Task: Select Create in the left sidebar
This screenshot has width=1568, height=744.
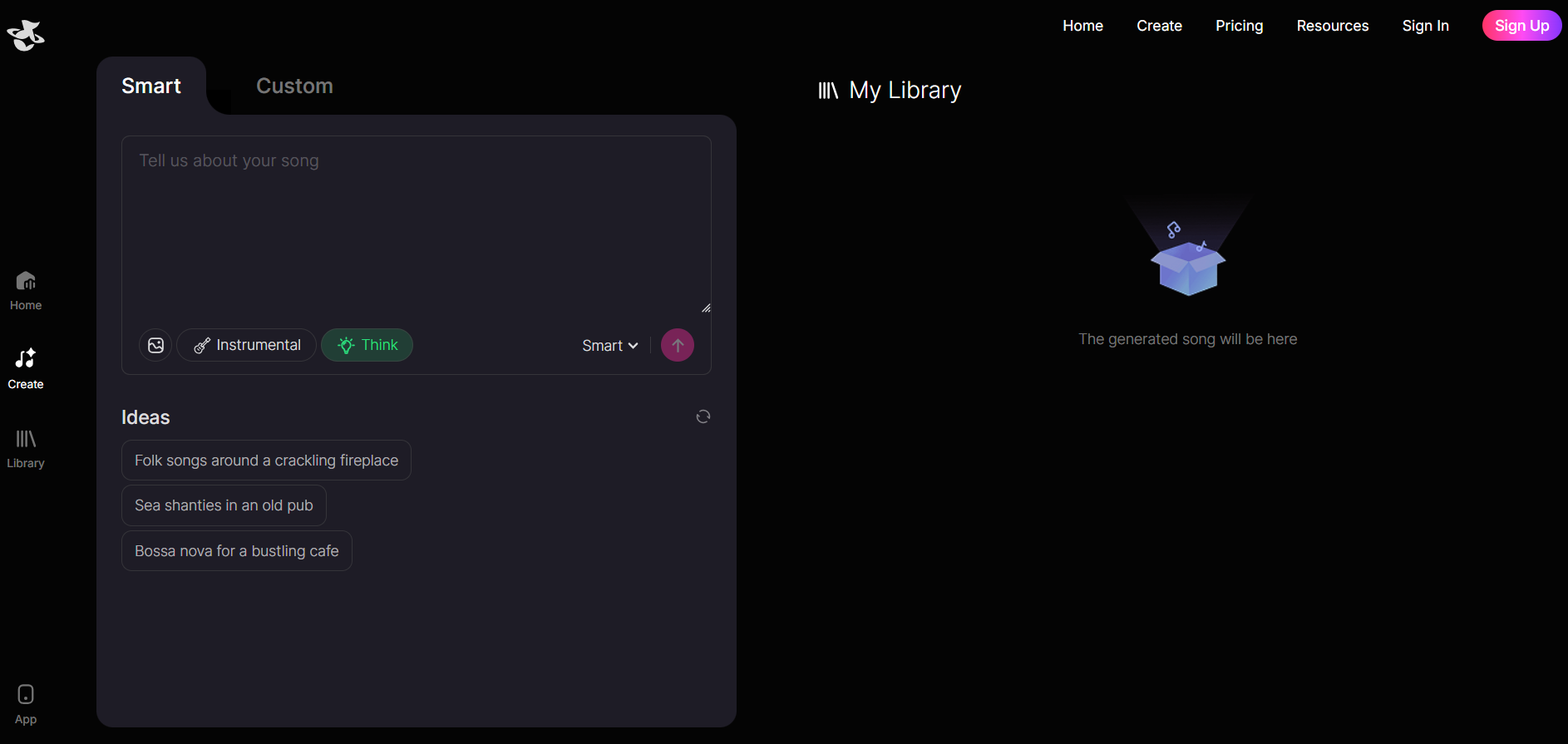Action: pos(26,369)
